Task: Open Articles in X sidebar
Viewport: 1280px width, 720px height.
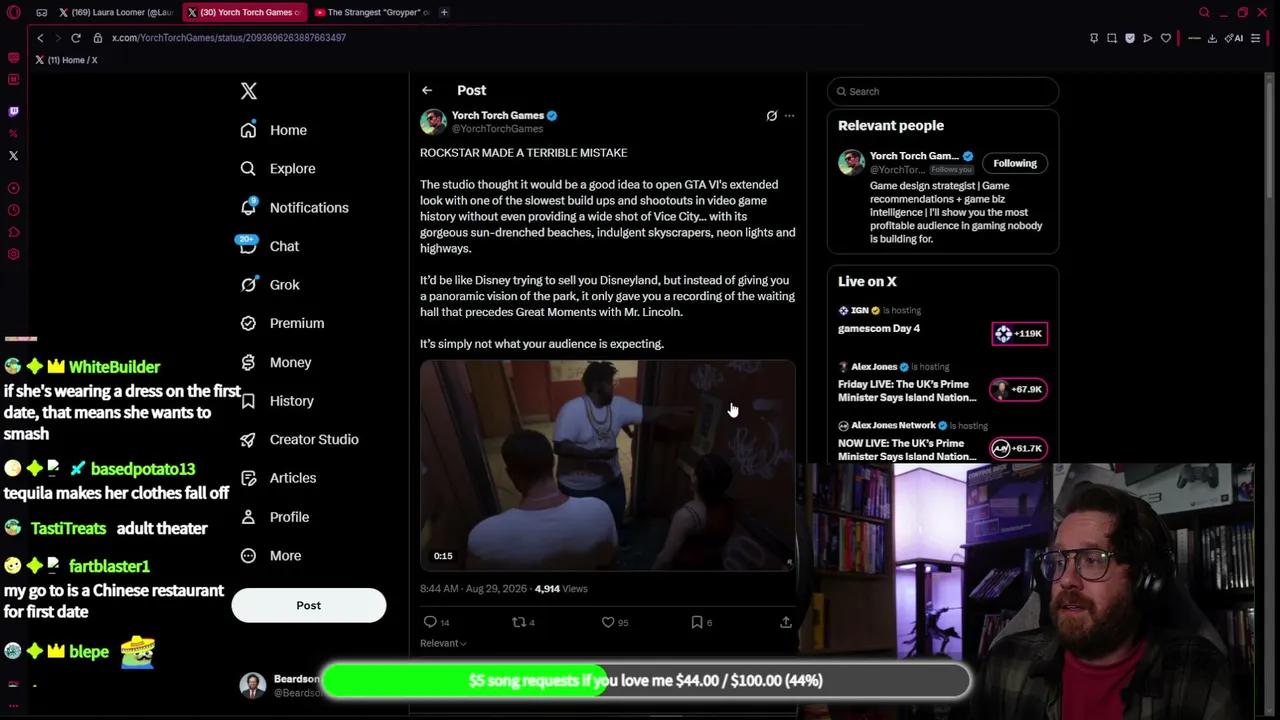Action: [x=278, y=478]
